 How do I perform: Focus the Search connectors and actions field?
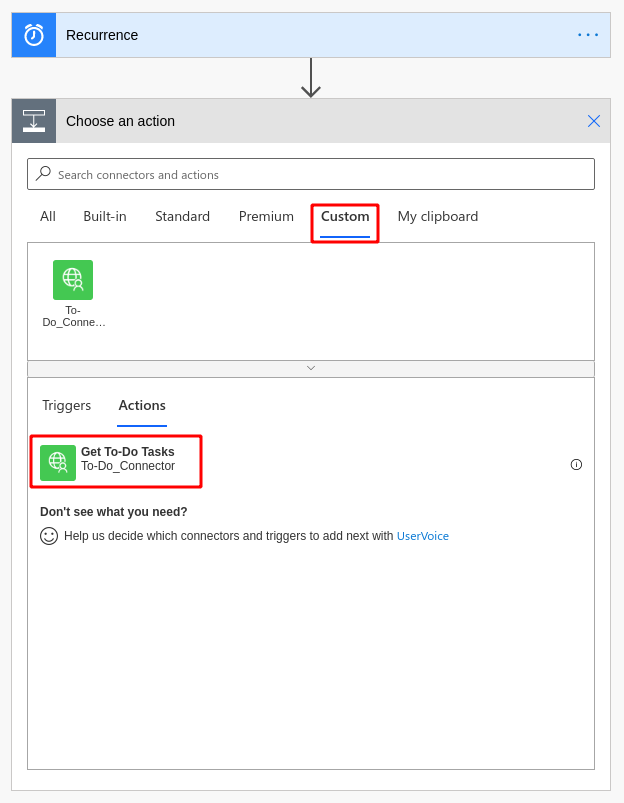(311, 174)
